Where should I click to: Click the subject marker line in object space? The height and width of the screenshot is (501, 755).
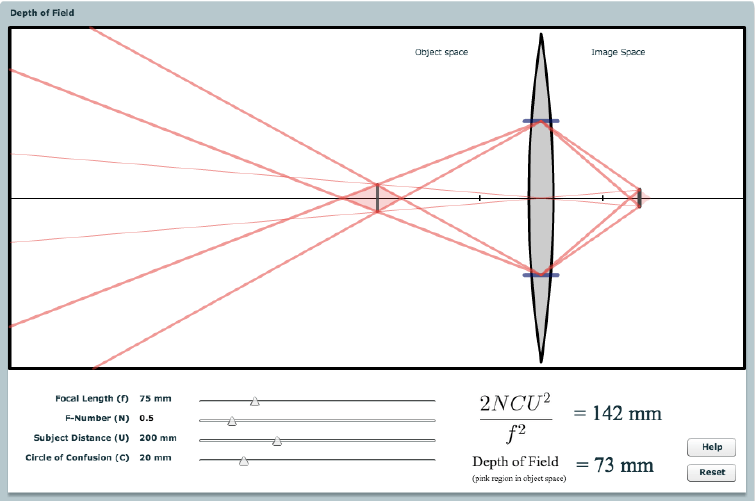tap(377, 198)
